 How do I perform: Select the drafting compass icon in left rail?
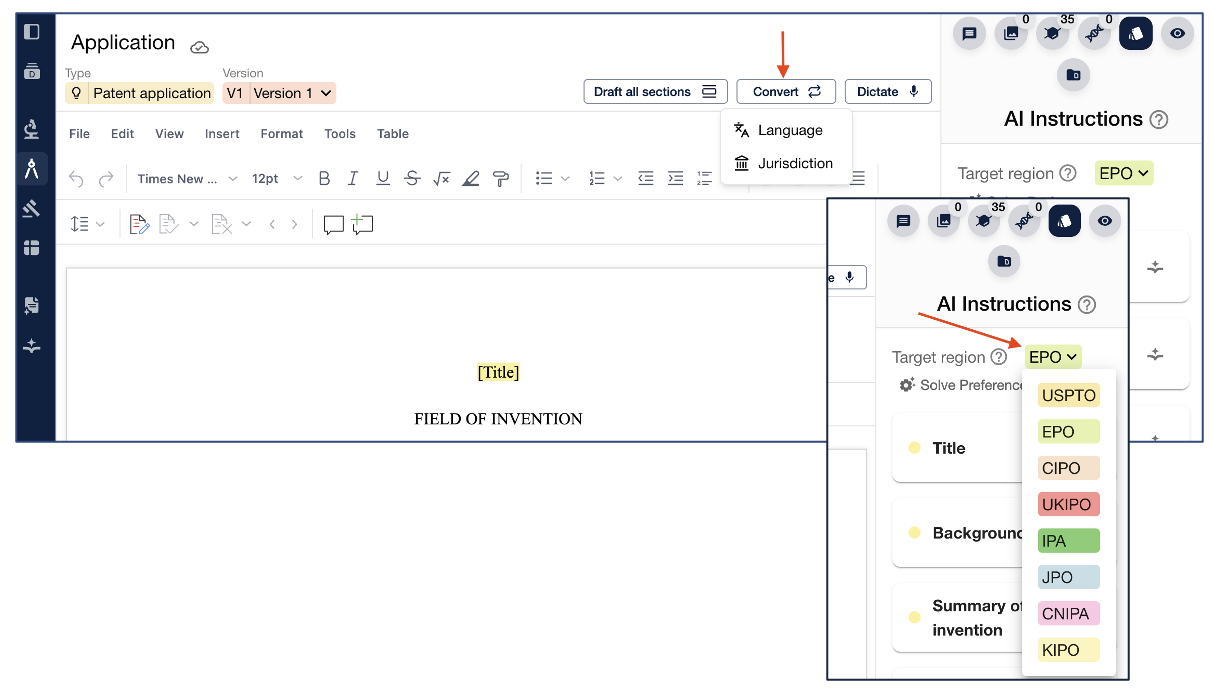tap(32, 168)
